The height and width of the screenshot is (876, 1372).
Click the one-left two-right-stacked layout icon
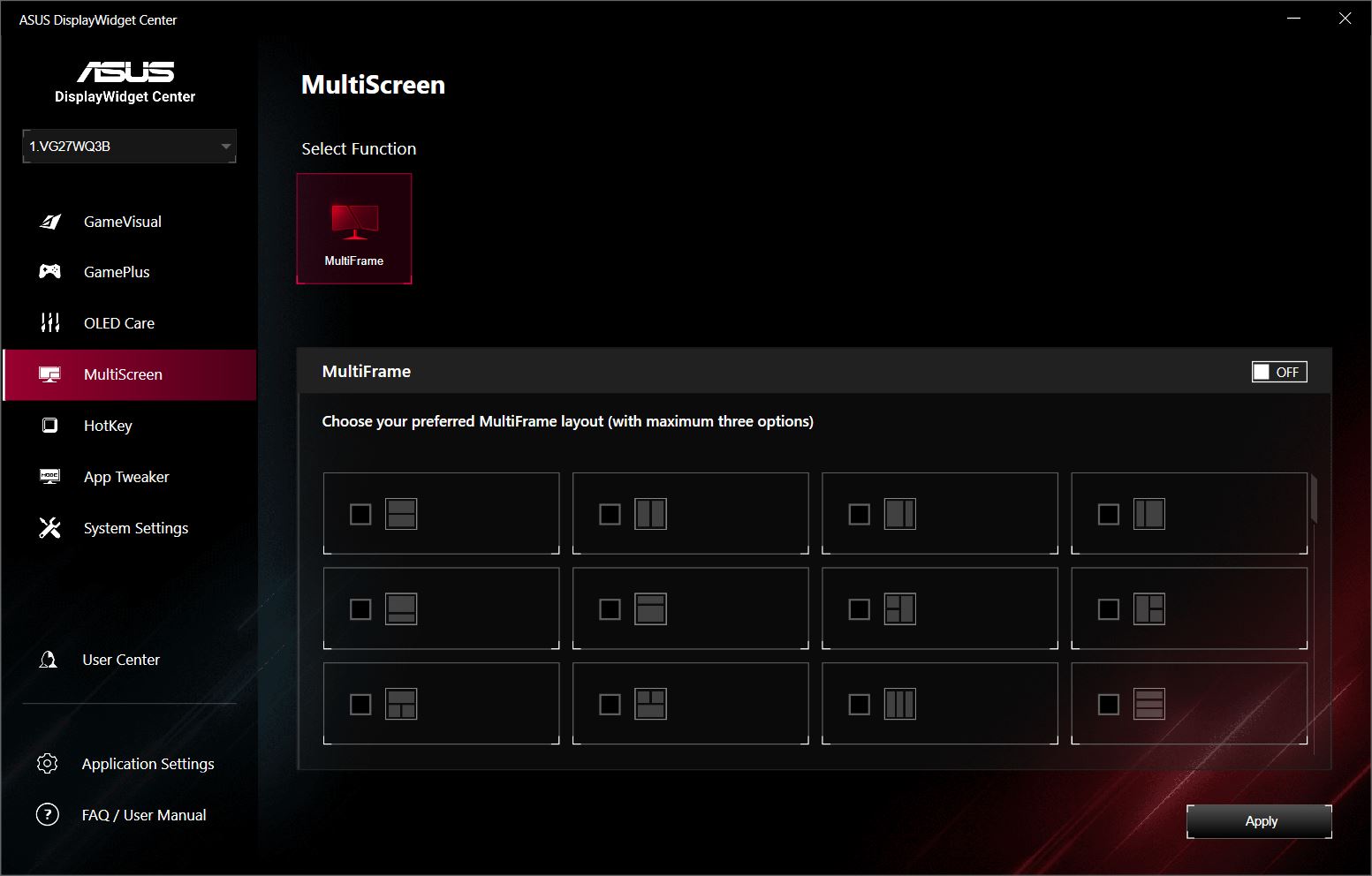pos(1148,609)
